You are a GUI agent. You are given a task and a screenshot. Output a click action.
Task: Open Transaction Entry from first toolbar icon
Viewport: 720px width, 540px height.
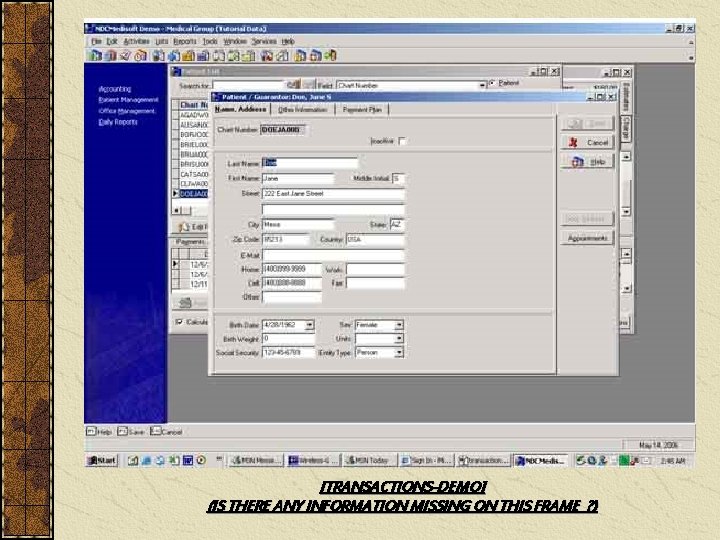pyautogui.click(x=95, y=56)
